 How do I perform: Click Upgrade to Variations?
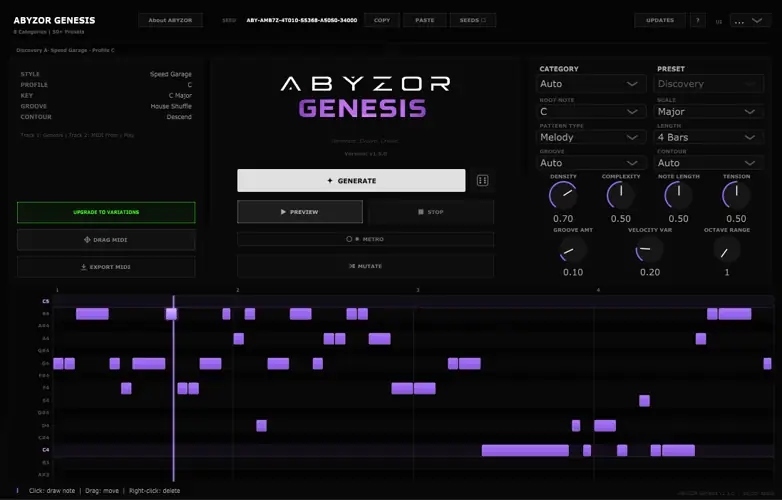click(x=106, y=212)
